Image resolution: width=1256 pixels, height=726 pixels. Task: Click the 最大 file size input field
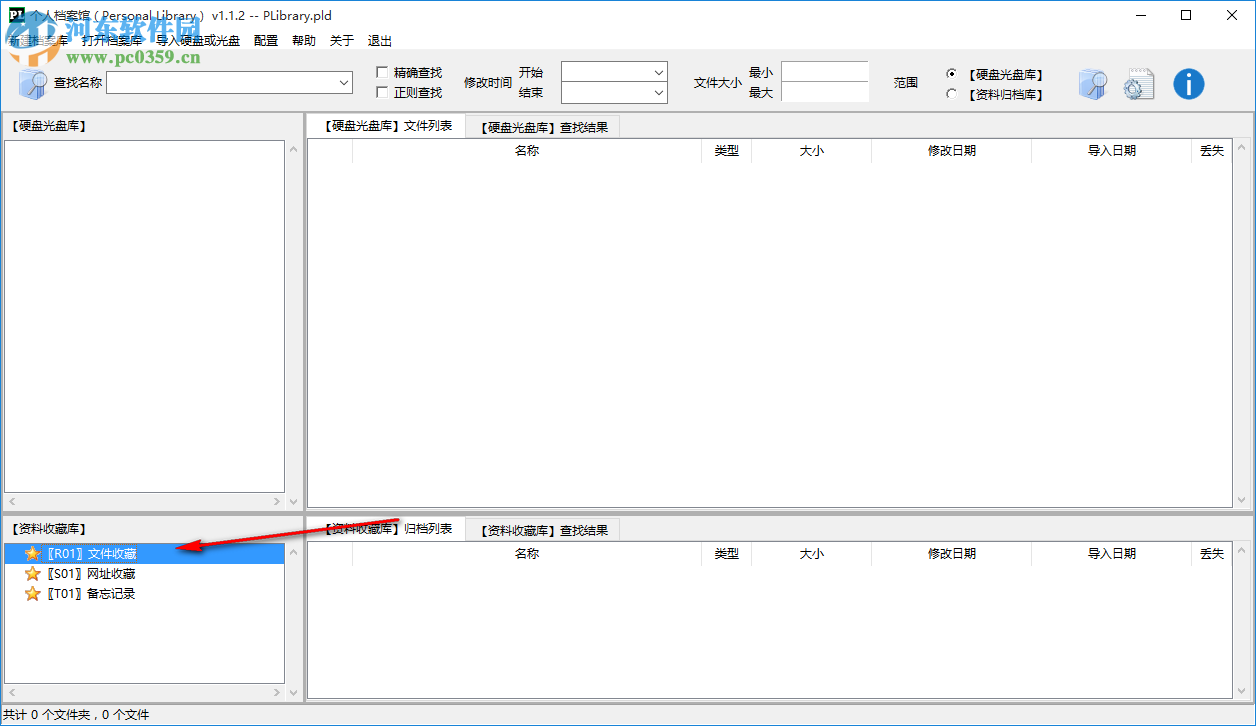[822, 92]
